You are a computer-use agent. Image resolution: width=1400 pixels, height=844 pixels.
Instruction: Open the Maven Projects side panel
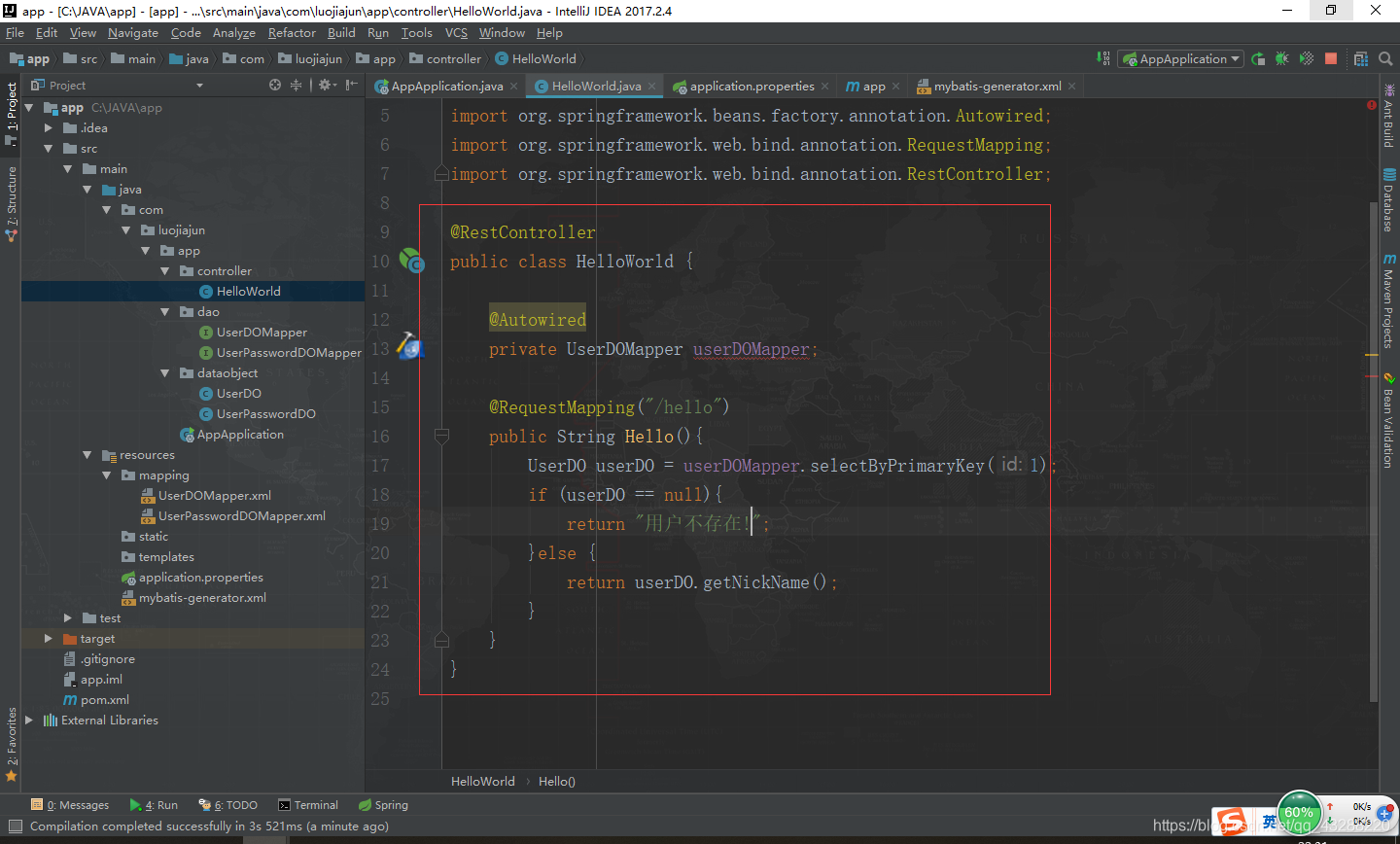[1388, 301]
